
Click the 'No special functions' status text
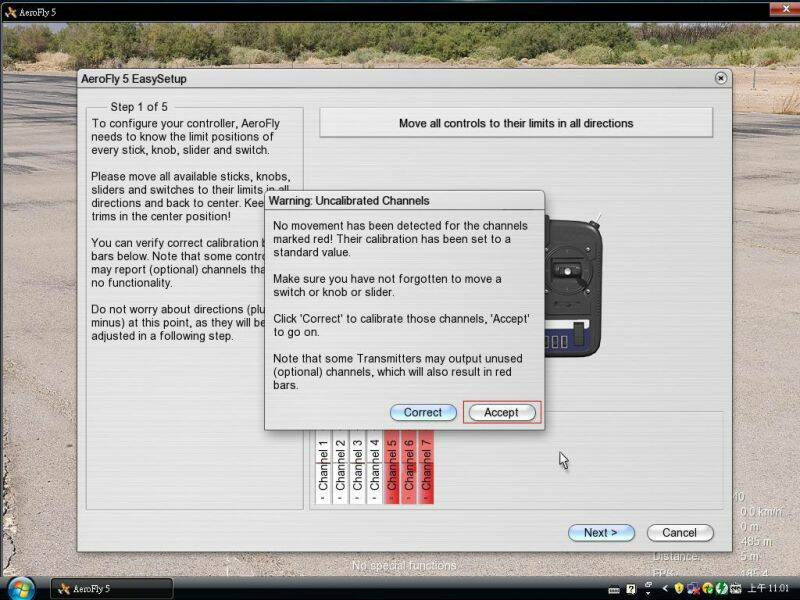pos(404,565)
